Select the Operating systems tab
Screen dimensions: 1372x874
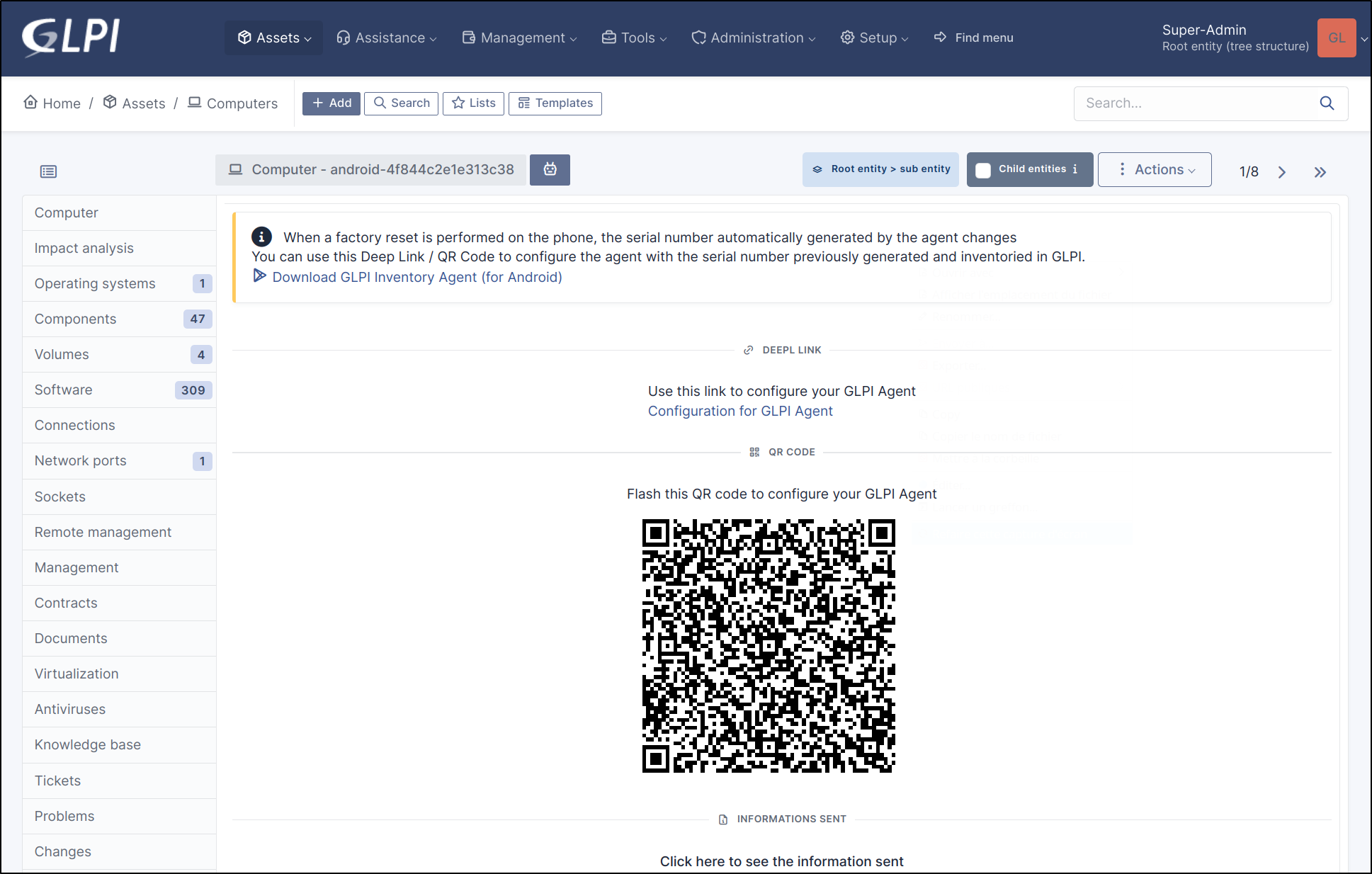pos(95,283)
